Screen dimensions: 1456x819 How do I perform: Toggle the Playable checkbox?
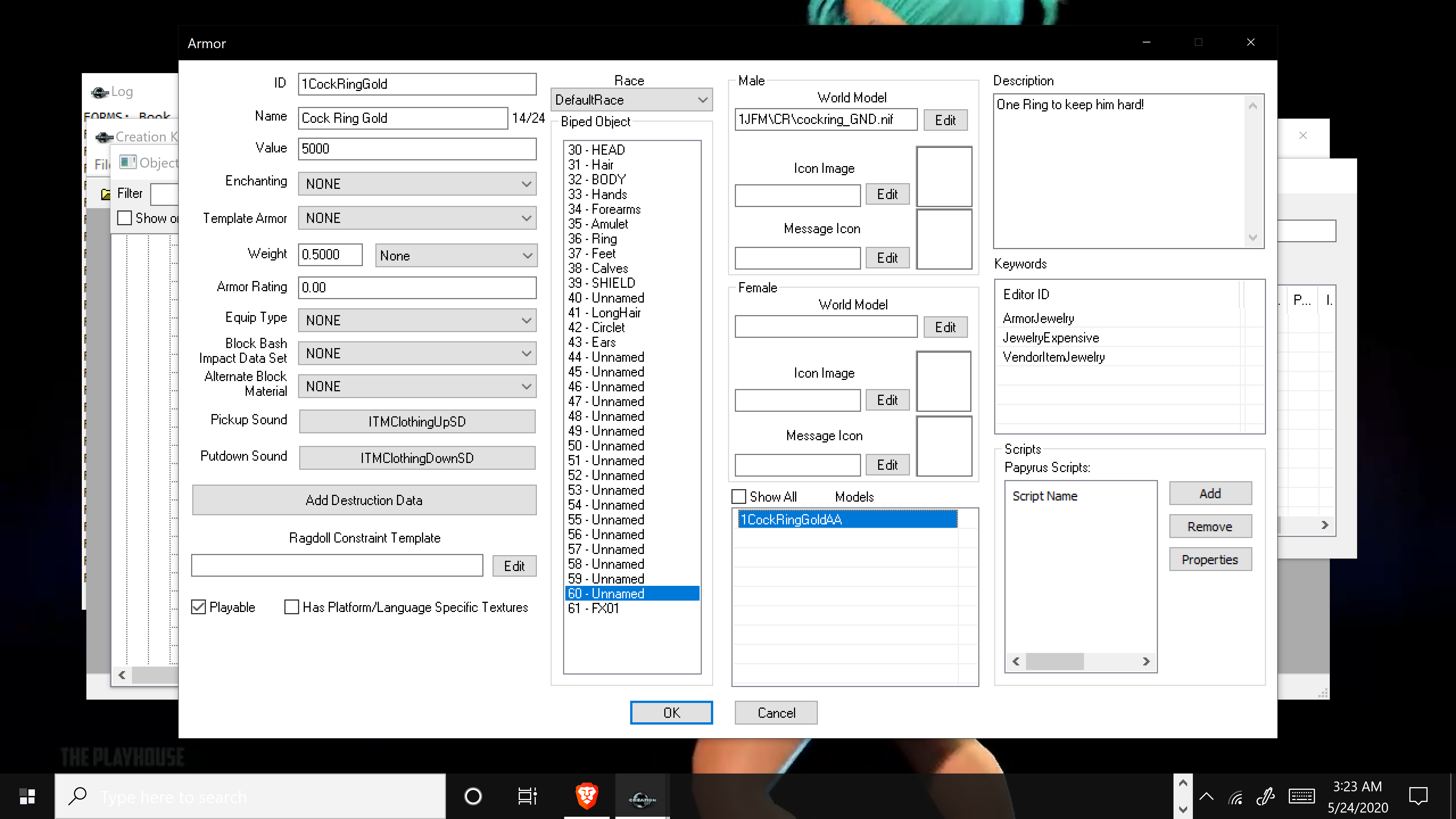click(198, 607)
